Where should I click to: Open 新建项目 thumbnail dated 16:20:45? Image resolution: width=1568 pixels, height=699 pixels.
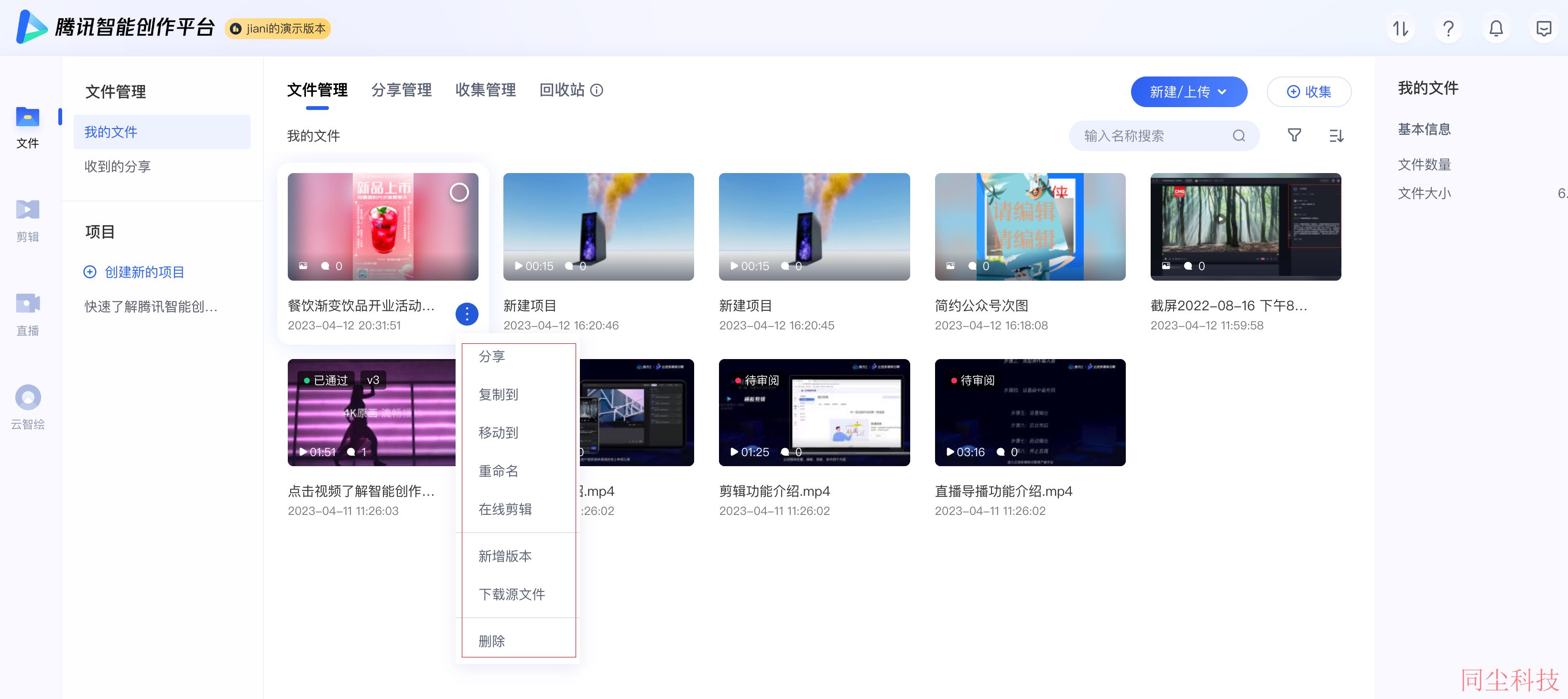[814, 227]
